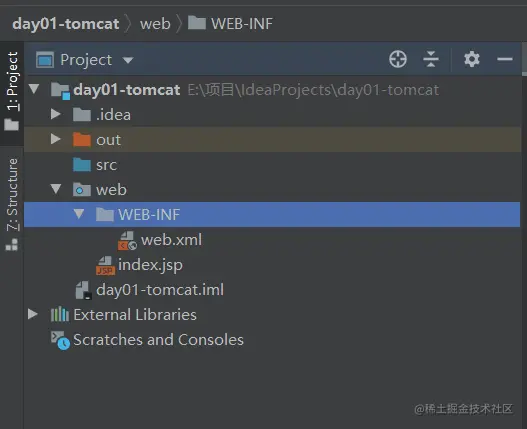Click the web.xml file icon

pos(127,240)
